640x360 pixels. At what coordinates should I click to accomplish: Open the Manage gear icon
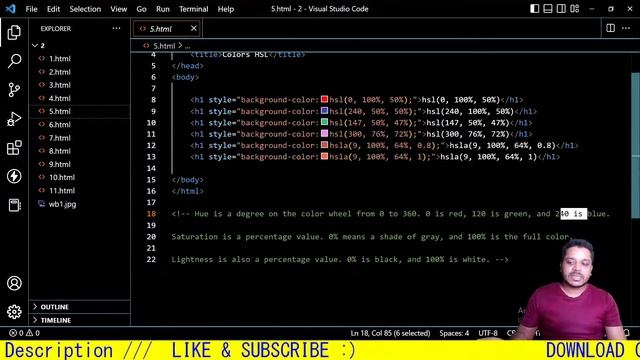tap(14, 312)
